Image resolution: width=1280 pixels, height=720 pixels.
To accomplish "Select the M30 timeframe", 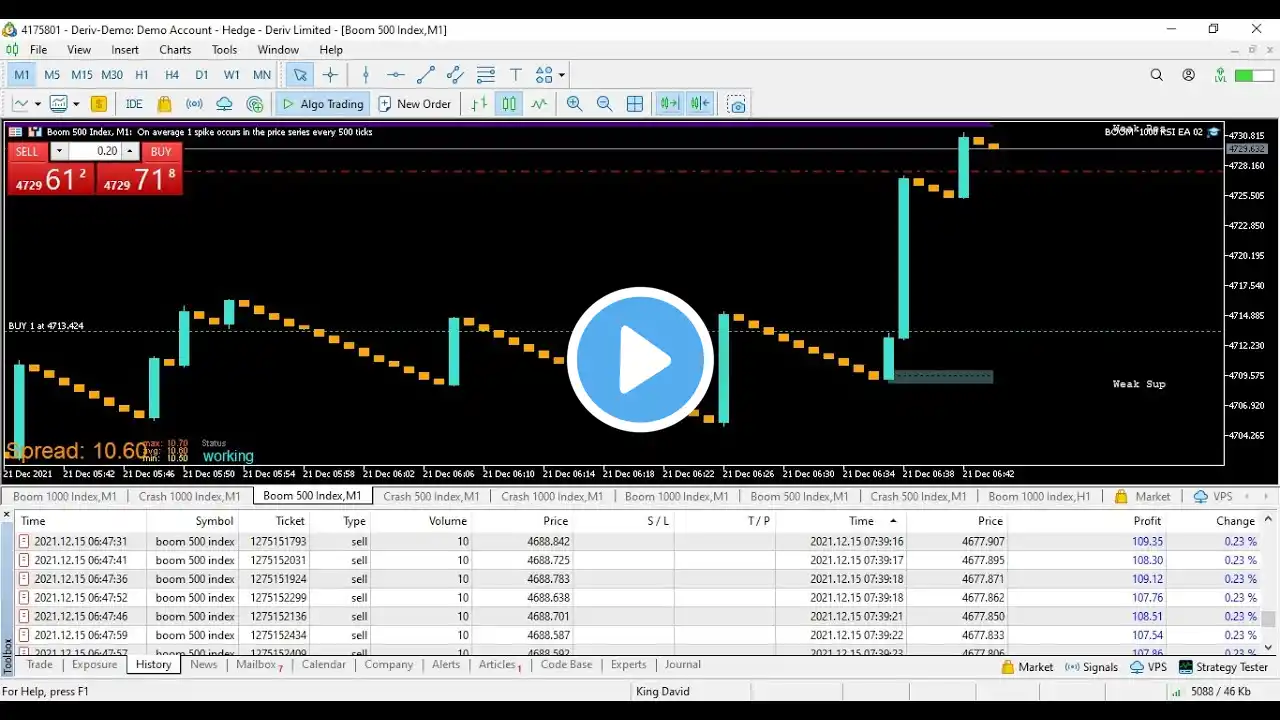I will pyautogui.click(x=112, y=75).
